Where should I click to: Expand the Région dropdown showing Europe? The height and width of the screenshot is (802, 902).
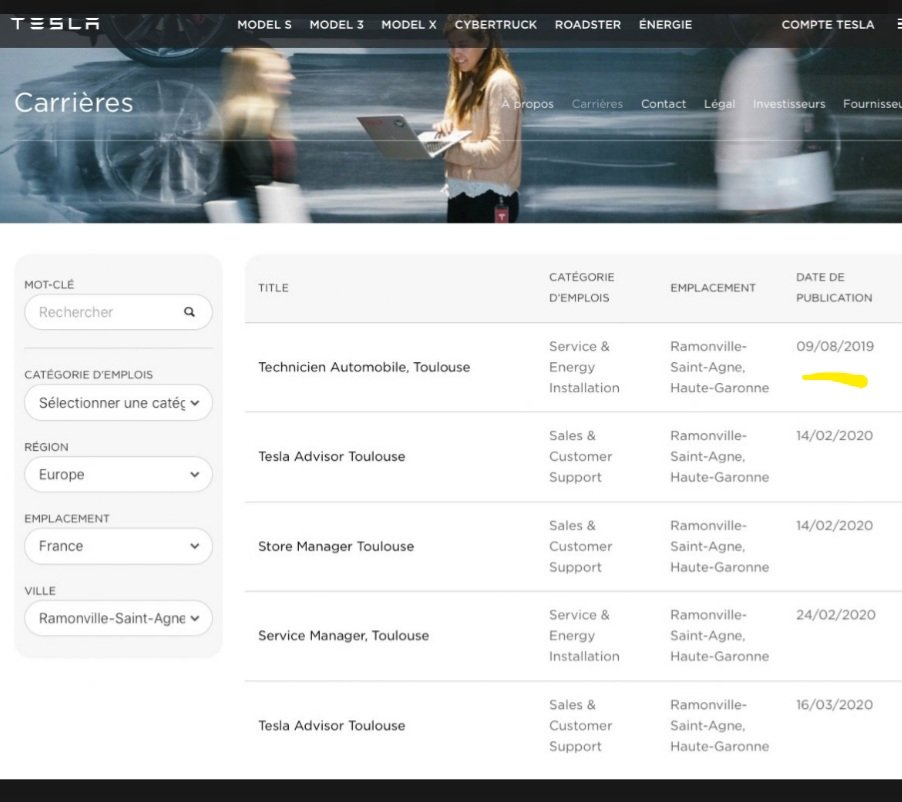coord(118,475)
